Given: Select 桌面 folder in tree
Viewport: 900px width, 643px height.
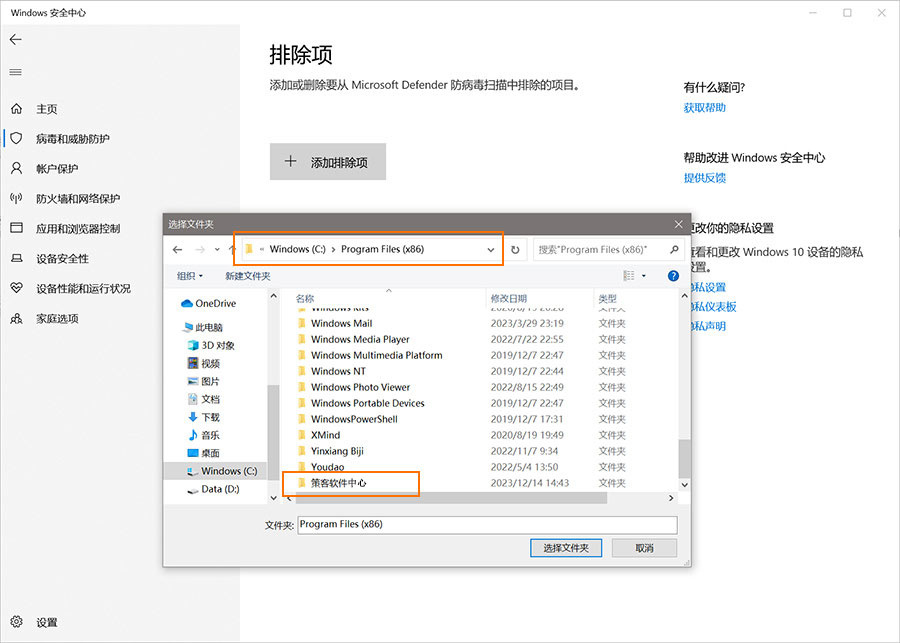Looking at the screenshot, I should click(x=204, y=452).
